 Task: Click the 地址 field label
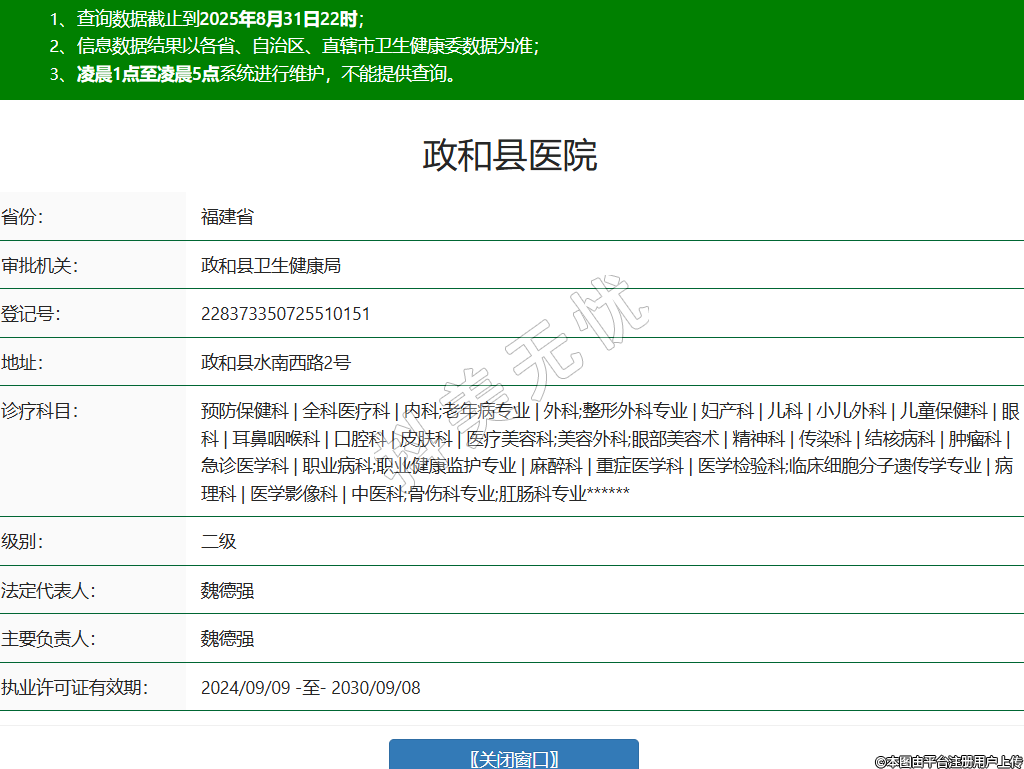point(22,362)
